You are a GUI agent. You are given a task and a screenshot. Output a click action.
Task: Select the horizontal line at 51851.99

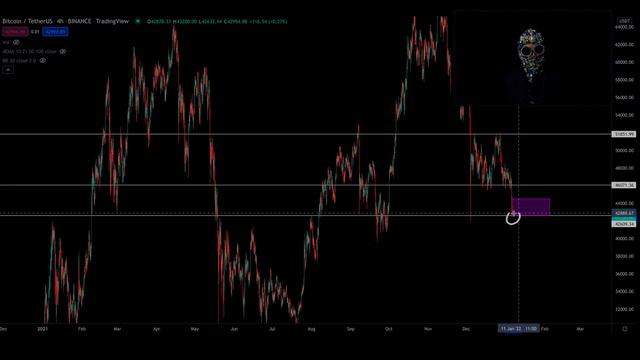[x=305, y=134]
